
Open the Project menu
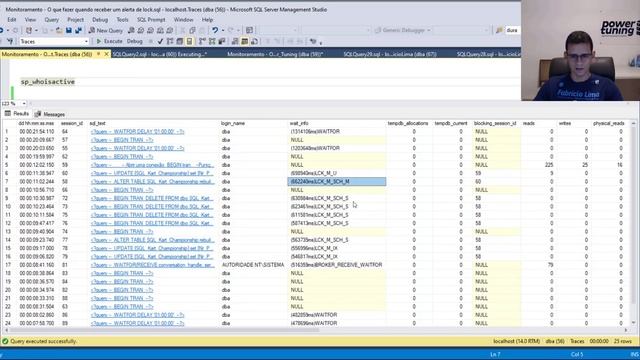coord(76,20)
